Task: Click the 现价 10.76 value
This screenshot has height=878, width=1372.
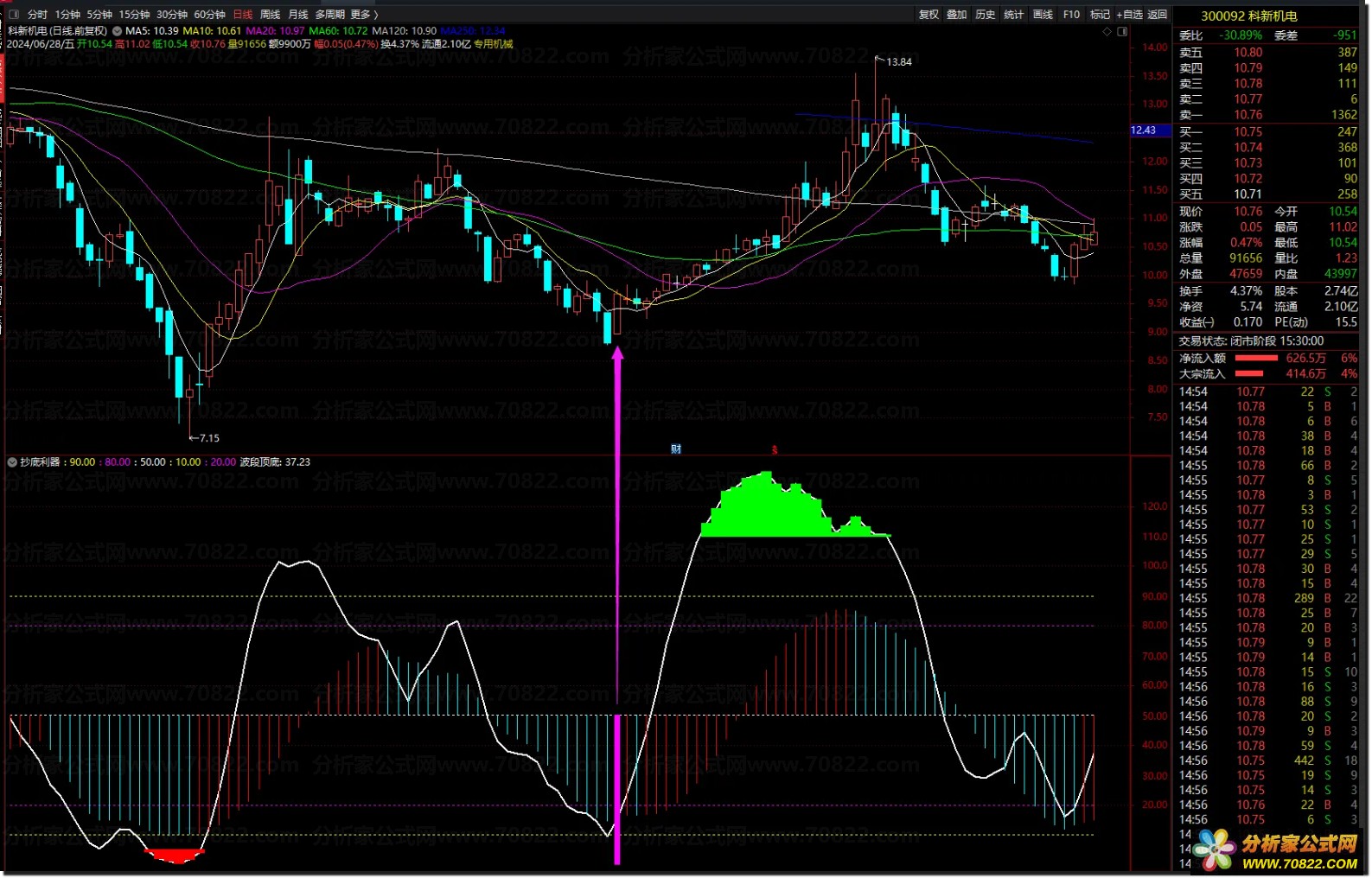Action: coord(1248,212)
